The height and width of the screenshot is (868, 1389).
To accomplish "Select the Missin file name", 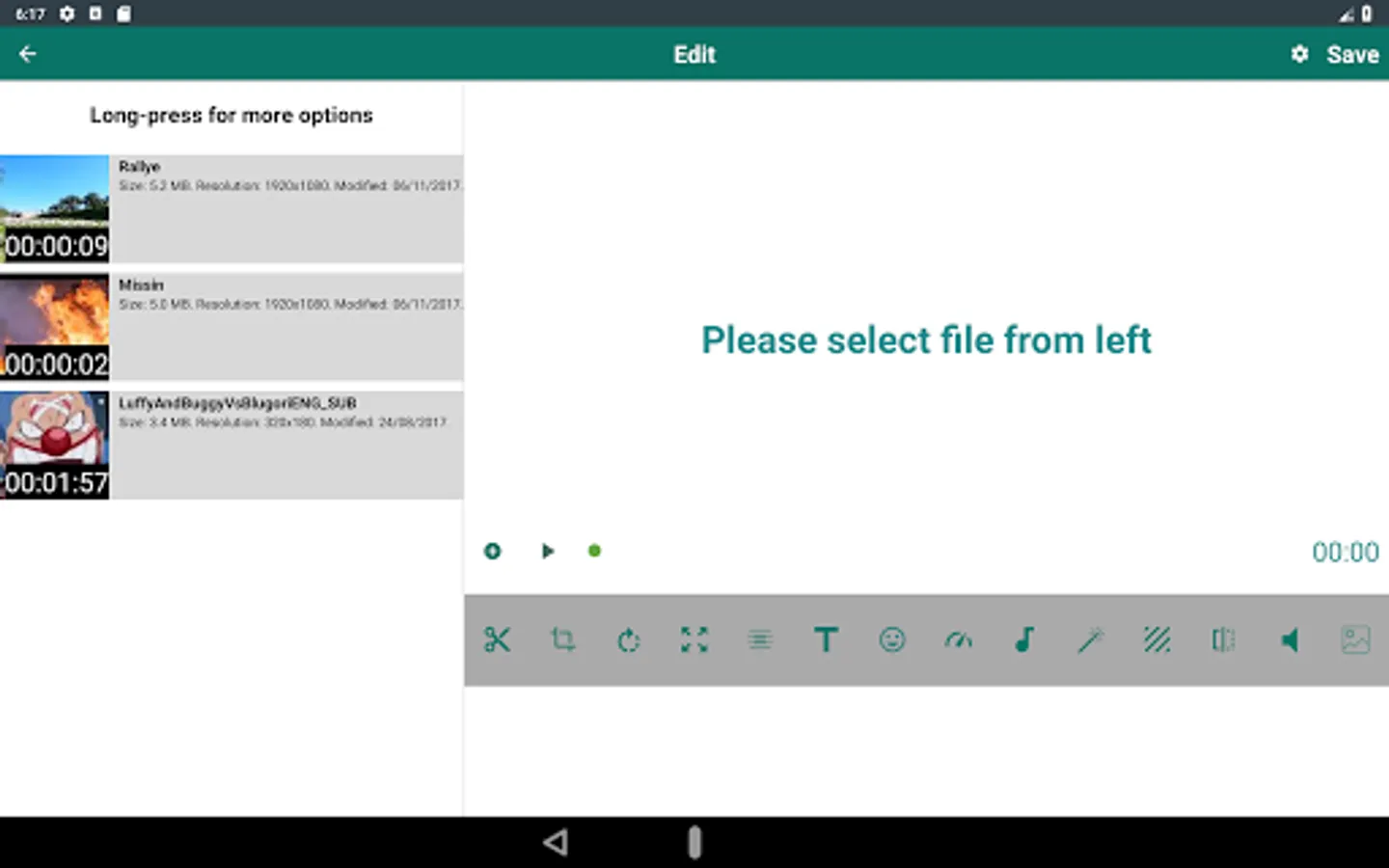I will tap(141, 285).
